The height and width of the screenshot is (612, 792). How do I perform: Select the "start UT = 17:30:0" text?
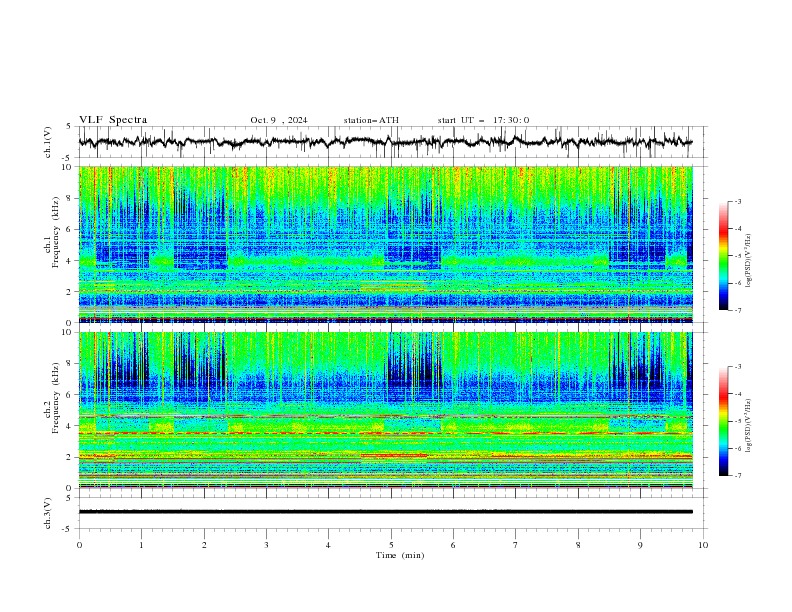coord(483,120)
